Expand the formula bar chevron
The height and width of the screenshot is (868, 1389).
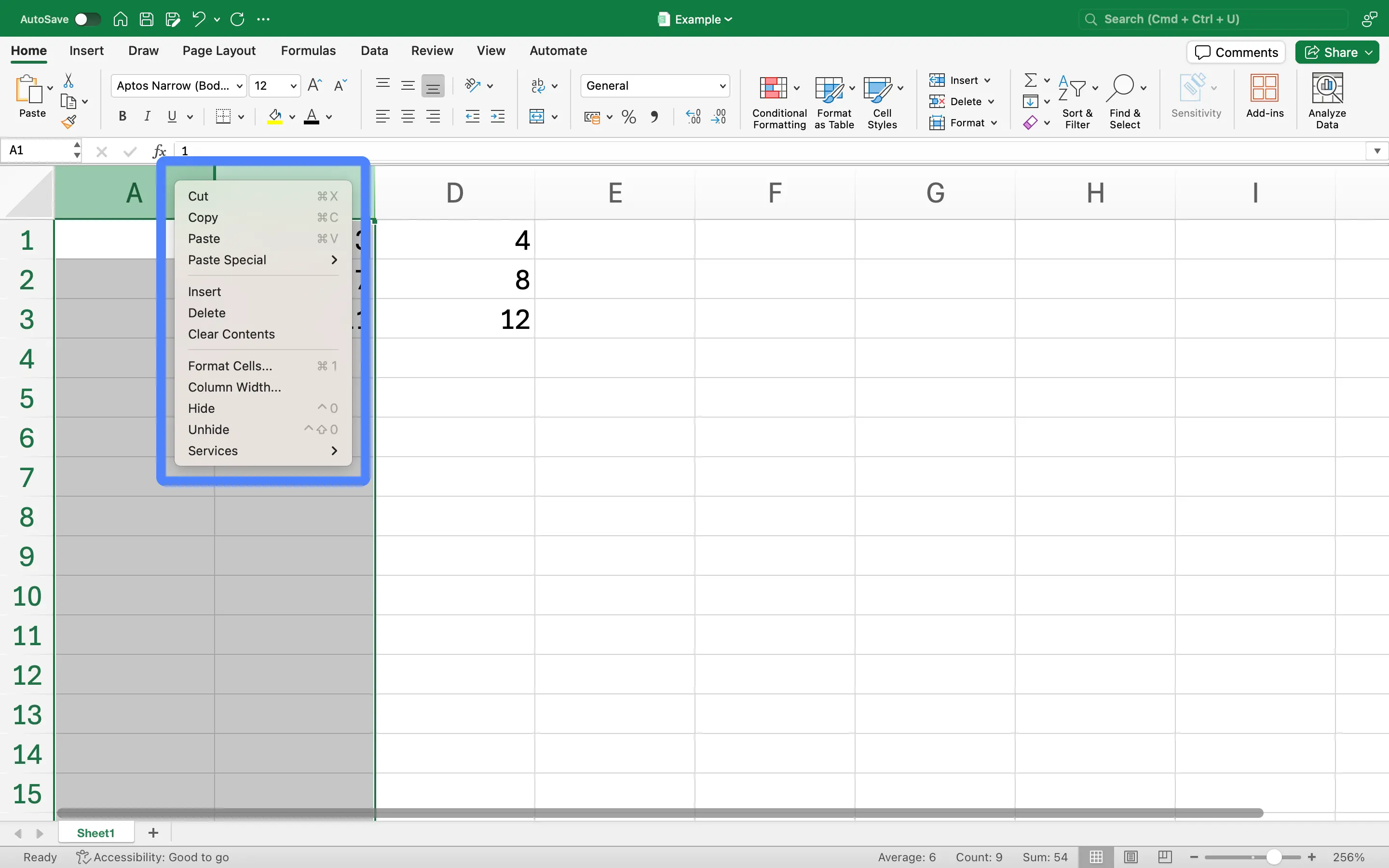pyautogui.click(x=1377, y=151)
